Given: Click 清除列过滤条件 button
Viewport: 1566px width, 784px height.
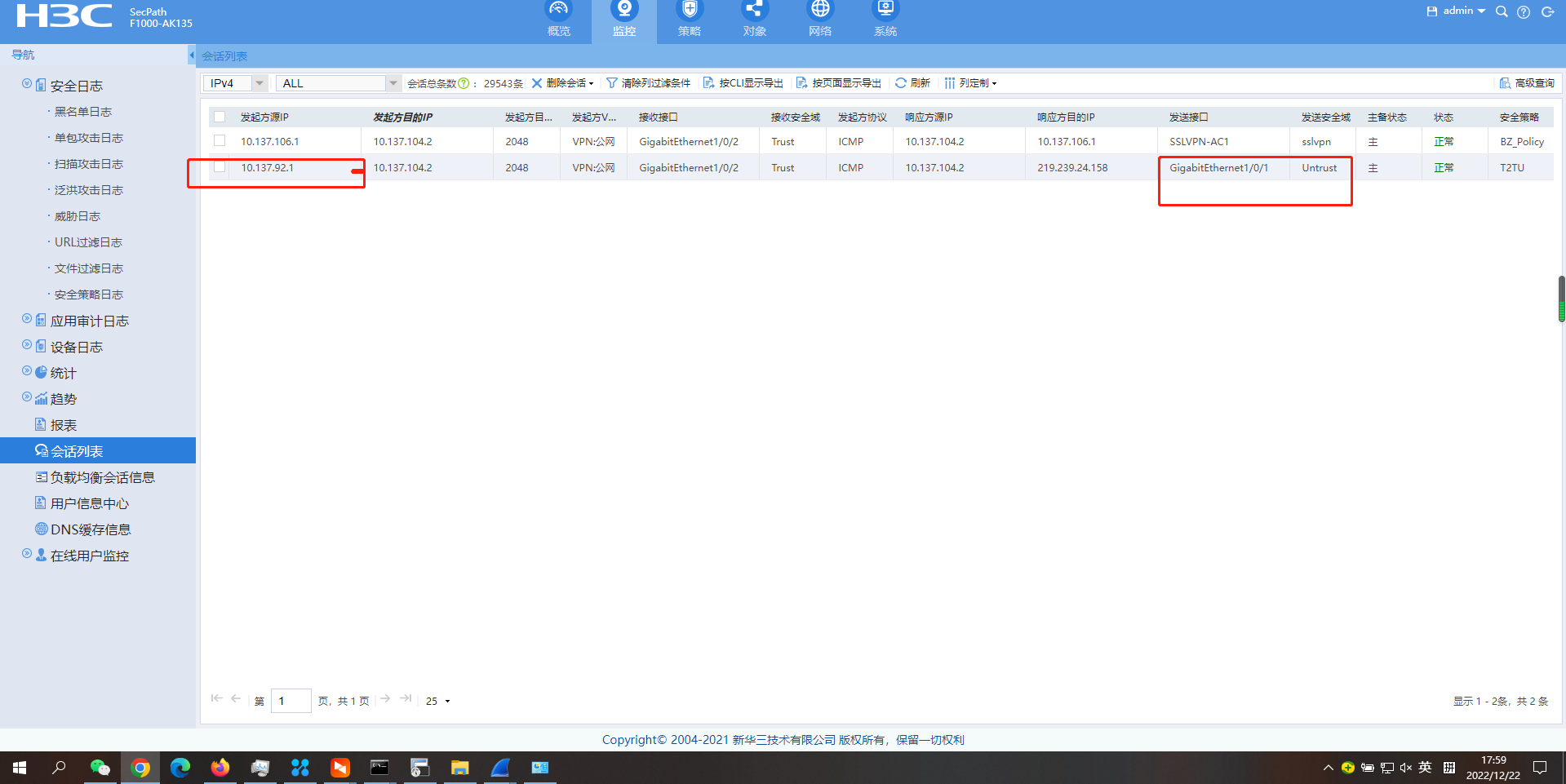Looking at the screenshot, I should [x=648, y=83].
